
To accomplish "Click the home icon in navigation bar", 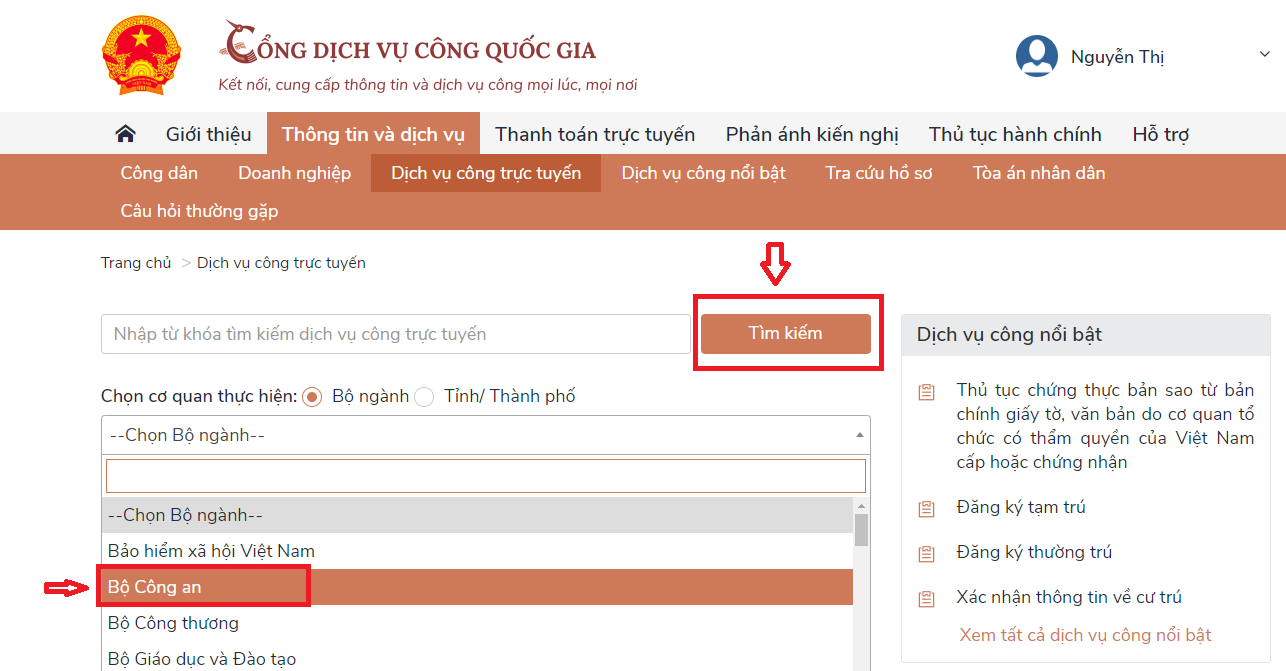I will [125, 134].
